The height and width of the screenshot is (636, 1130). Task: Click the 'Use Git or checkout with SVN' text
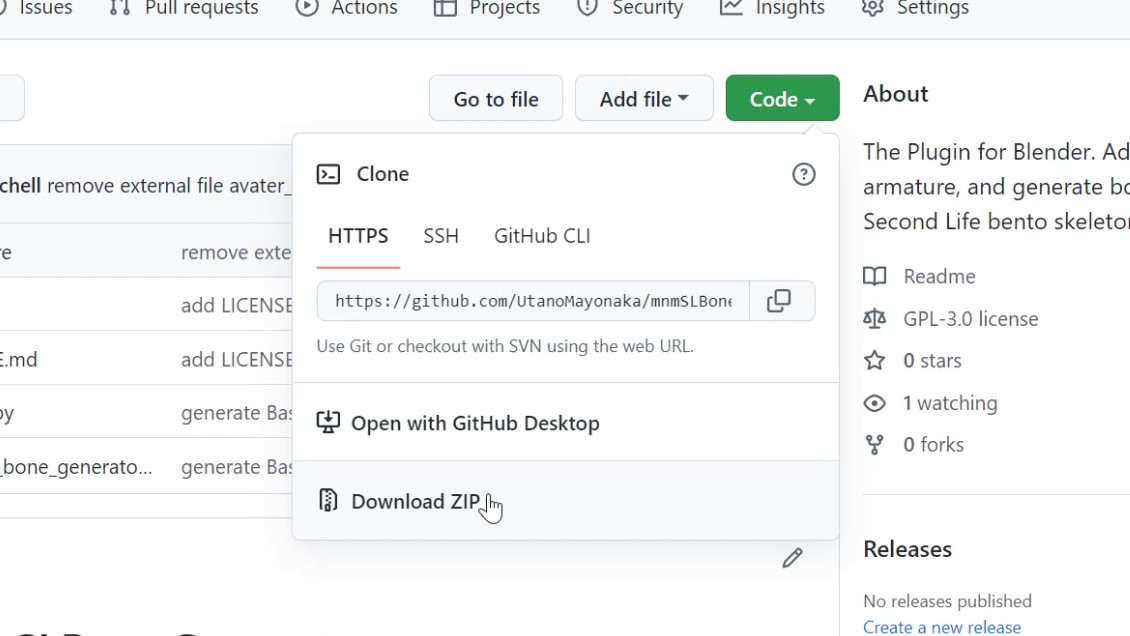point(505,346)
